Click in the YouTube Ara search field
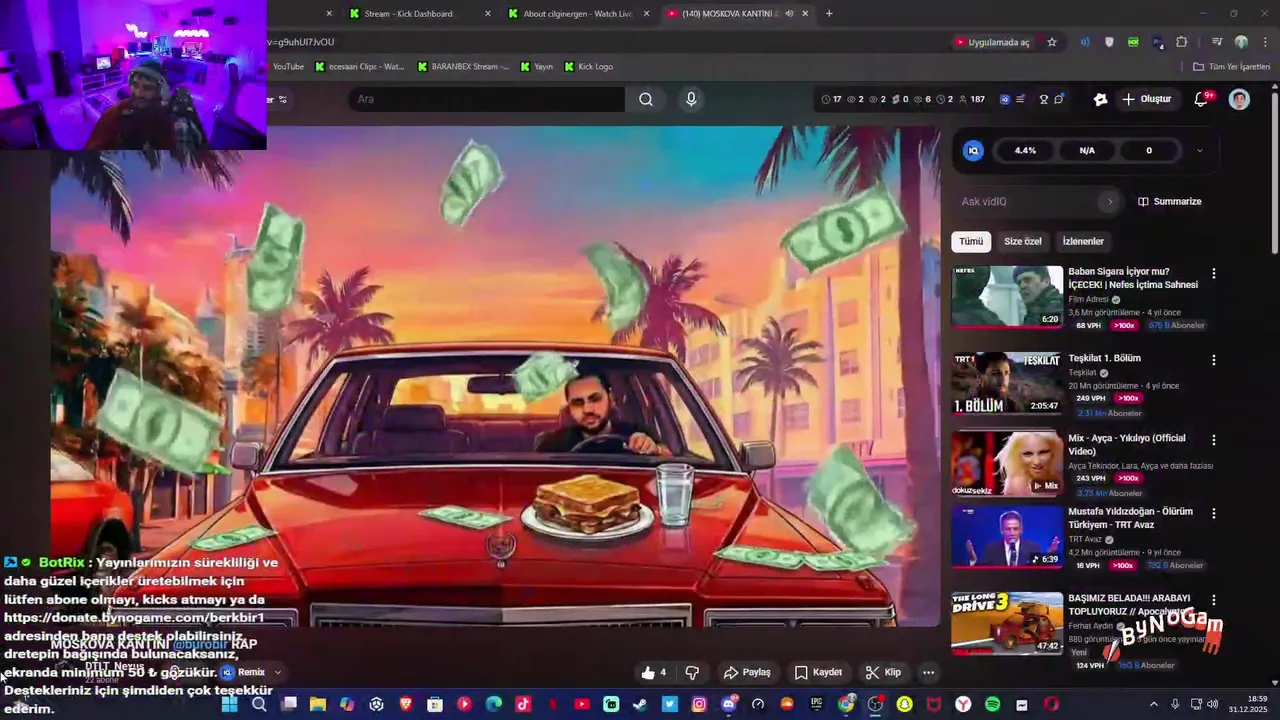The image size is (1280, 720). pyautogui.click(x=487, y=99)
